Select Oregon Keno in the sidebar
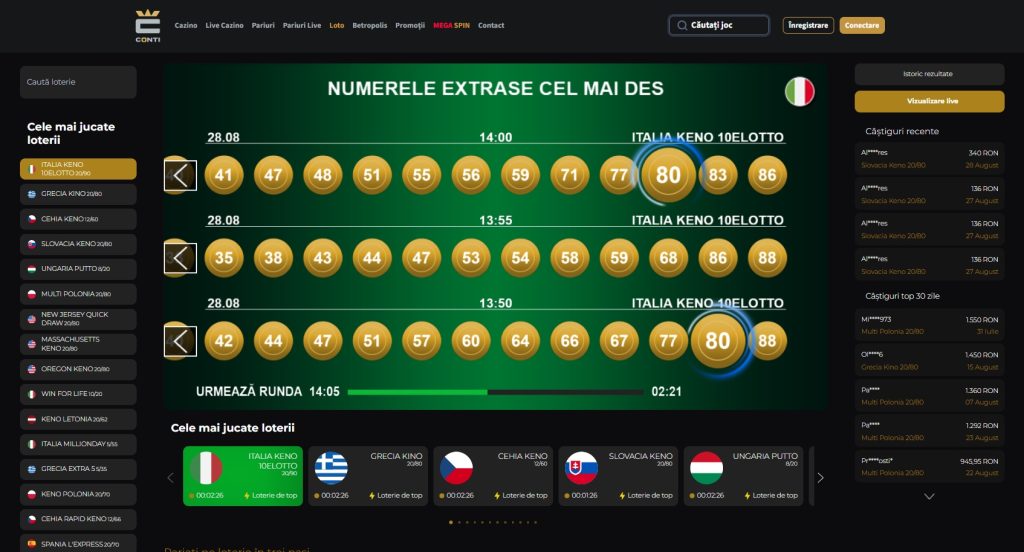The width and height of the screenshot is (1024, 552). (x=78, y=369)
